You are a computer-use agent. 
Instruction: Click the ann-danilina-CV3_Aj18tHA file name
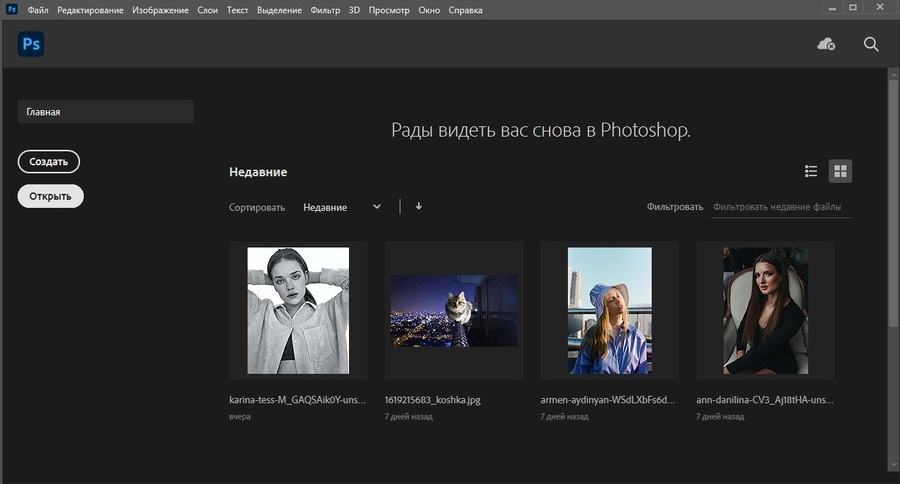click(x=765, y=400)
